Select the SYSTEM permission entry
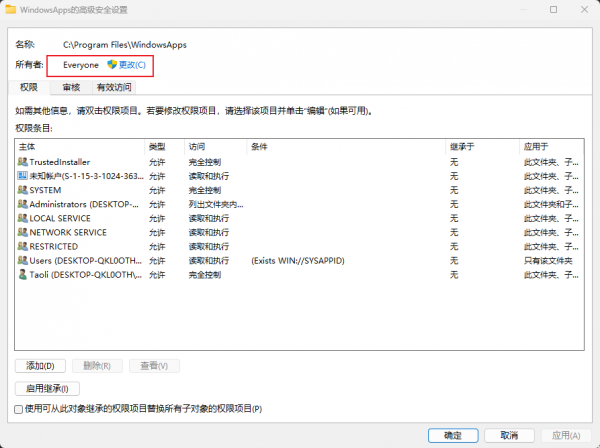Image resolution: width=600 pixels, height=448 pixels. 299,190
